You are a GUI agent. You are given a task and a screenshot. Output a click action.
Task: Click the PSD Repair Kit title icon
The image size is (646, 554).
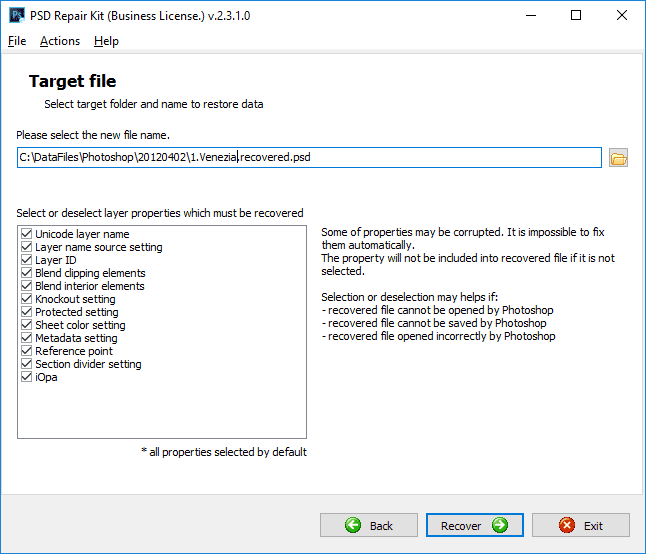[16, 15]
